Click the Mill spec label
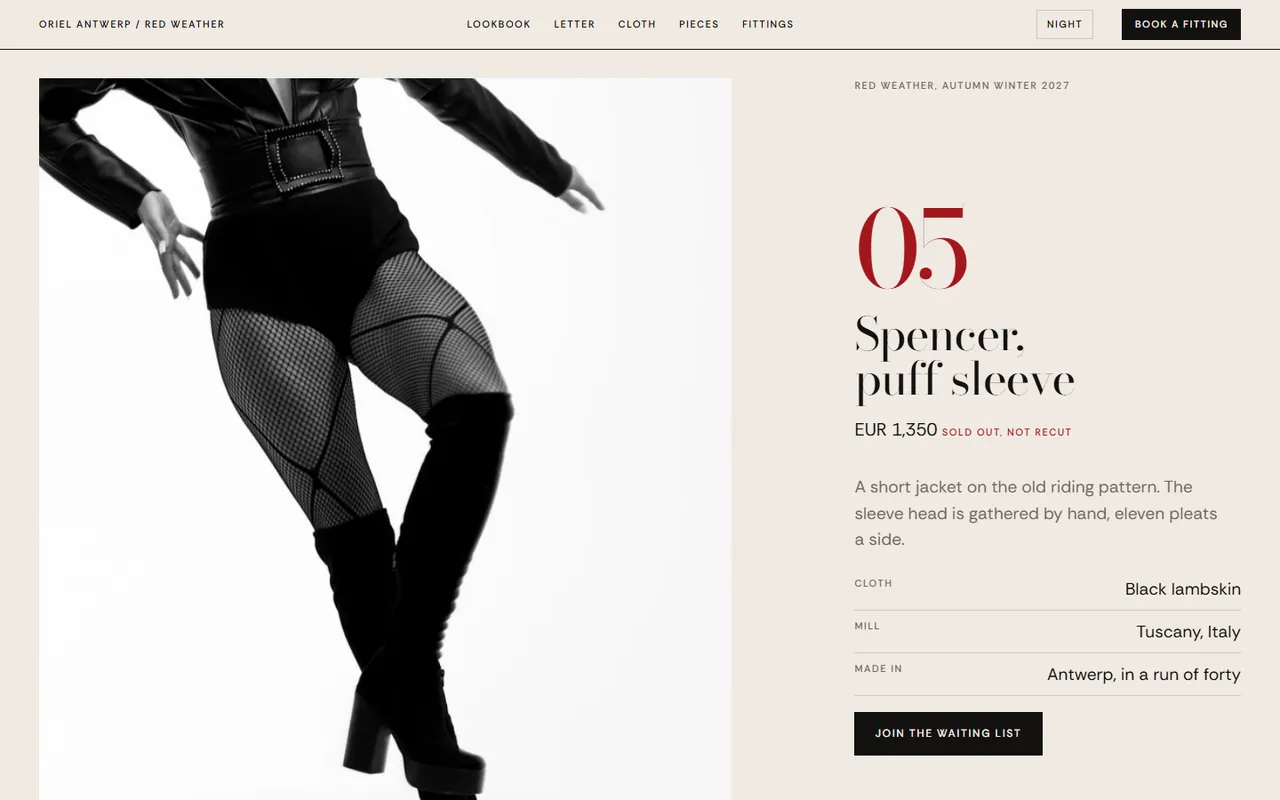 867,626
